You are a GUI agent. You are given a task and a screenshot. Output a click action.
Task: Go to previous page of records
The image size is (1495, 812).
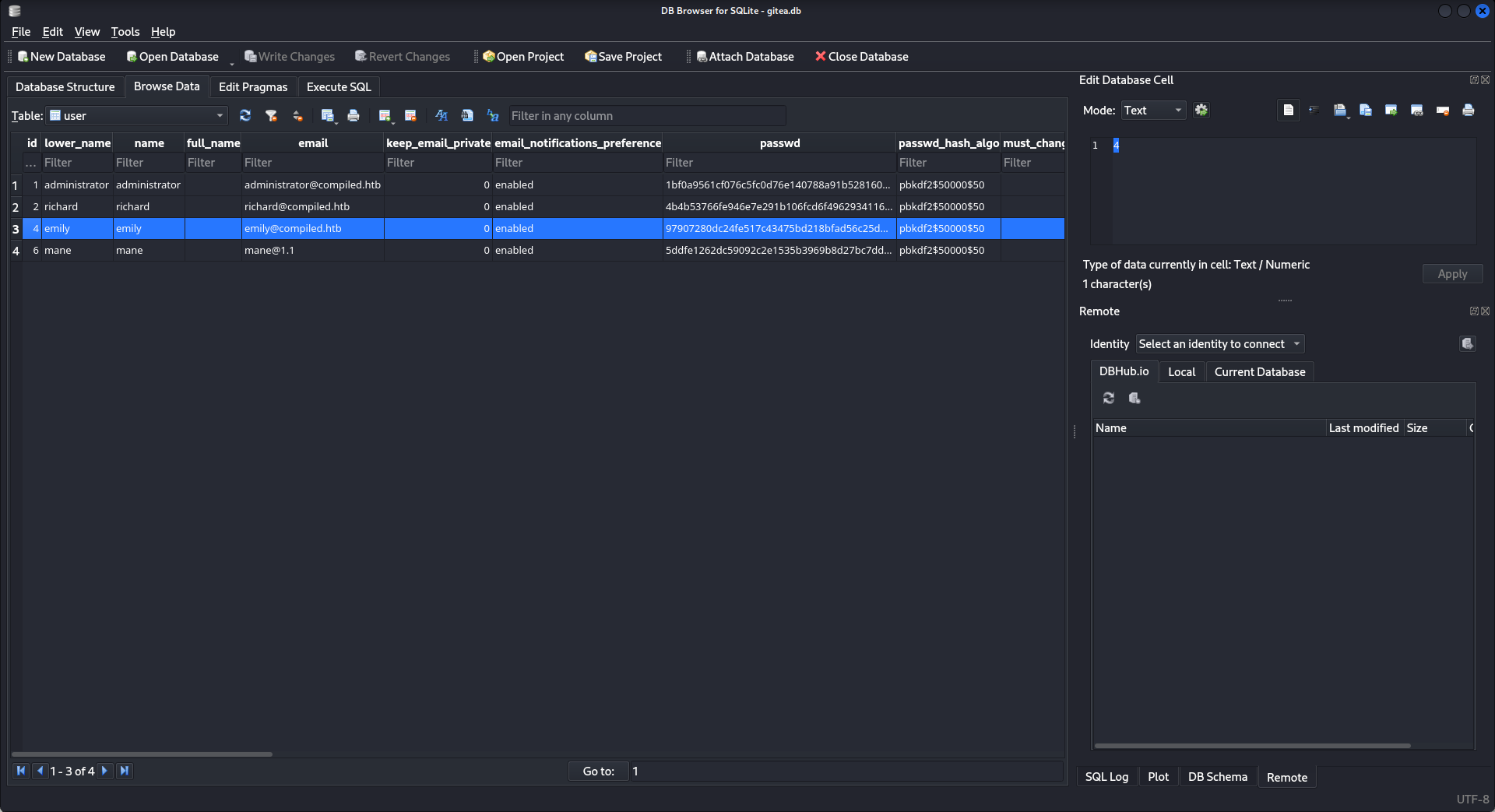click(40, 771)
